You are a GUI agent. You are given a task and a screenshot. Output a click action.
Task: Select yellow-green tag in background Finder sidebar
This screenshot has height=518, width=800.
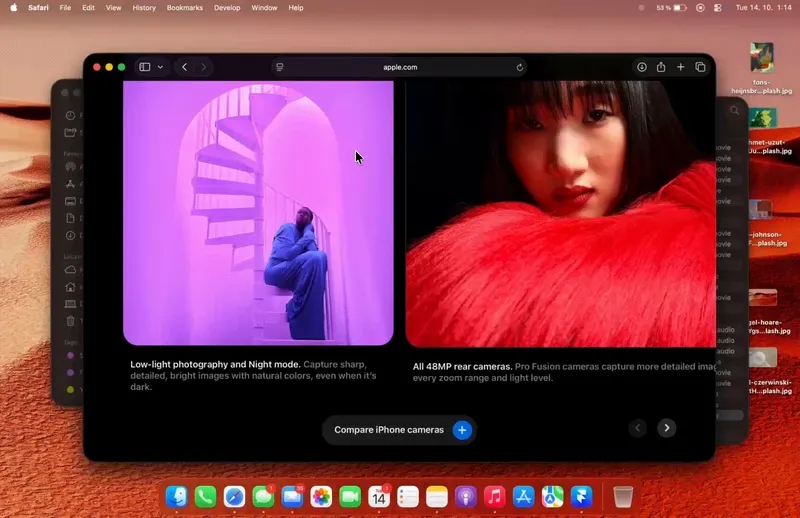(x=71, y=389)
